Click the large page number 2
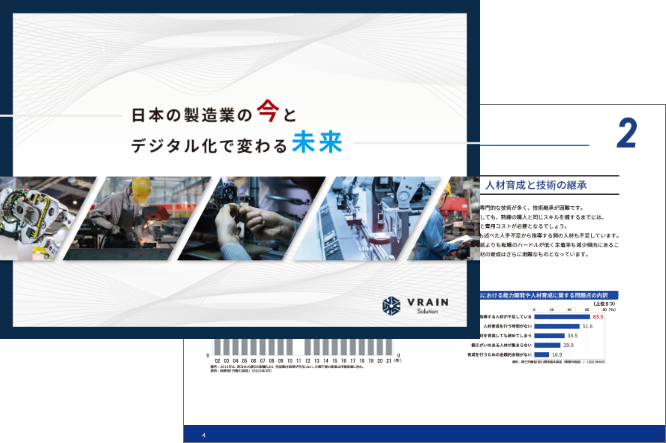Image resolution: width=666 pixels, height=443 pixels. click(626, 133)
